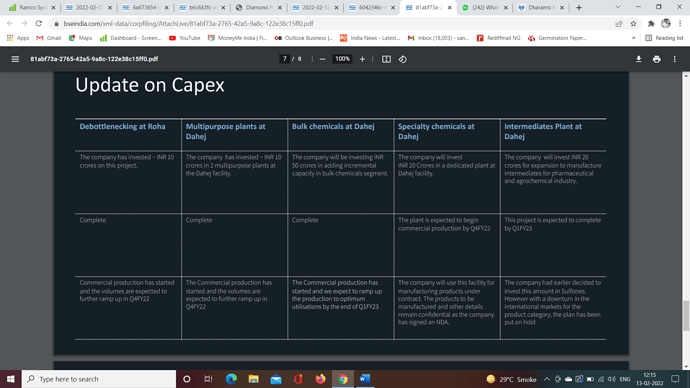Rotate the PDF counterclockwise
690x388 pixels.
[x=403, y=59]
